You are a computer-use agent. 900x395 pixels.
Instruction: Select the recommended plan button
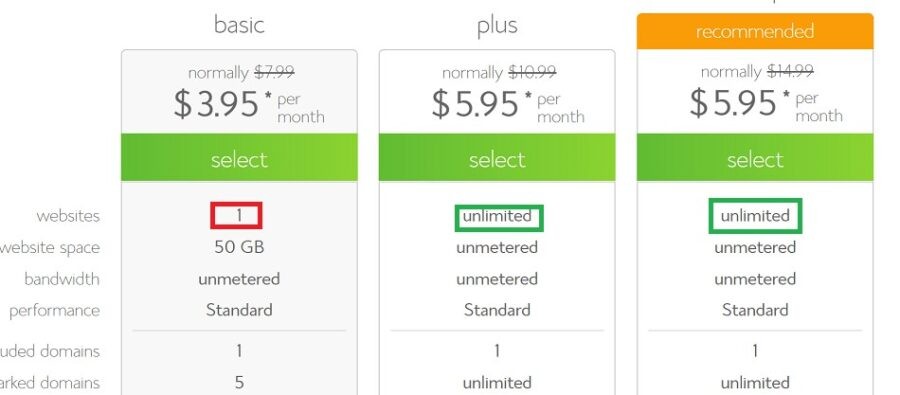tap(755, 158)
